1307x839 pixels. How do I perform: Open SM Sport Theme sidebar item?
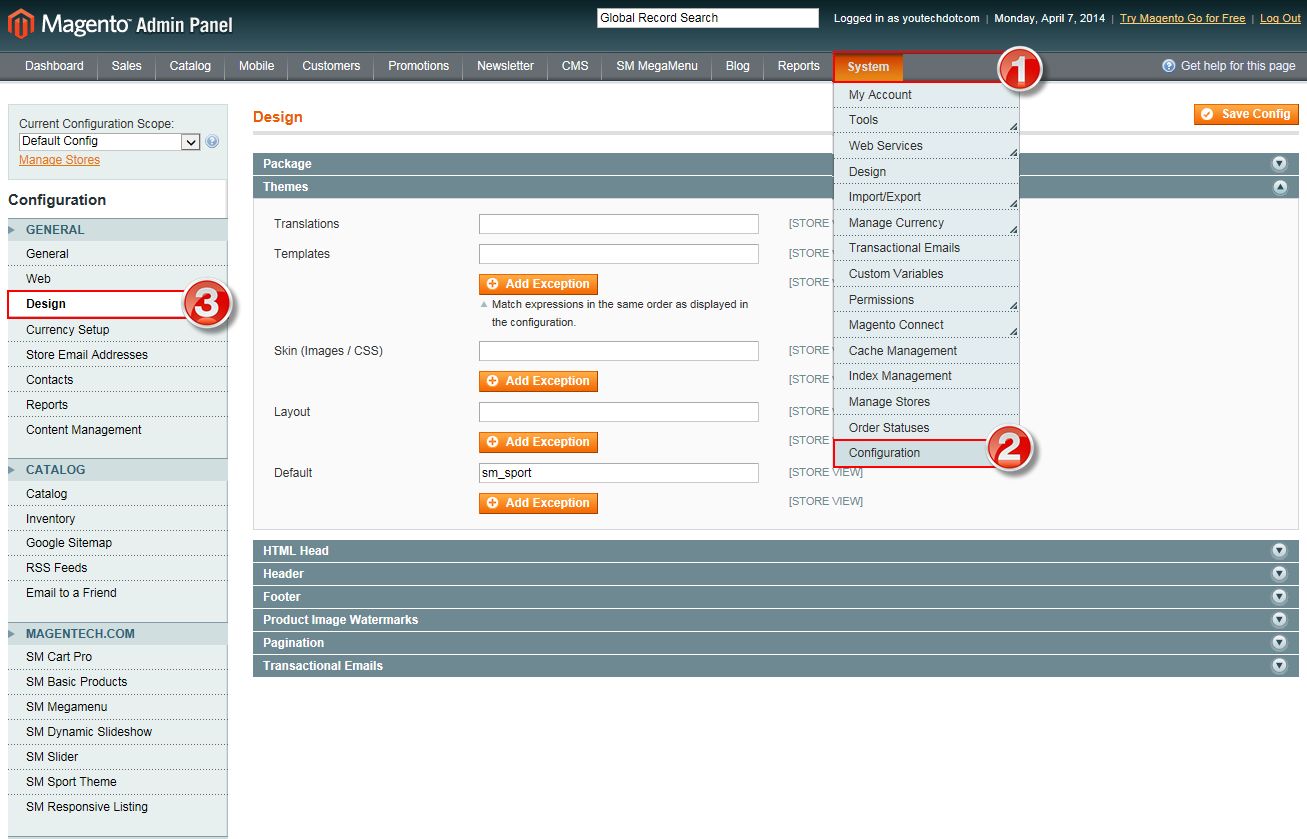pos(117,782)
